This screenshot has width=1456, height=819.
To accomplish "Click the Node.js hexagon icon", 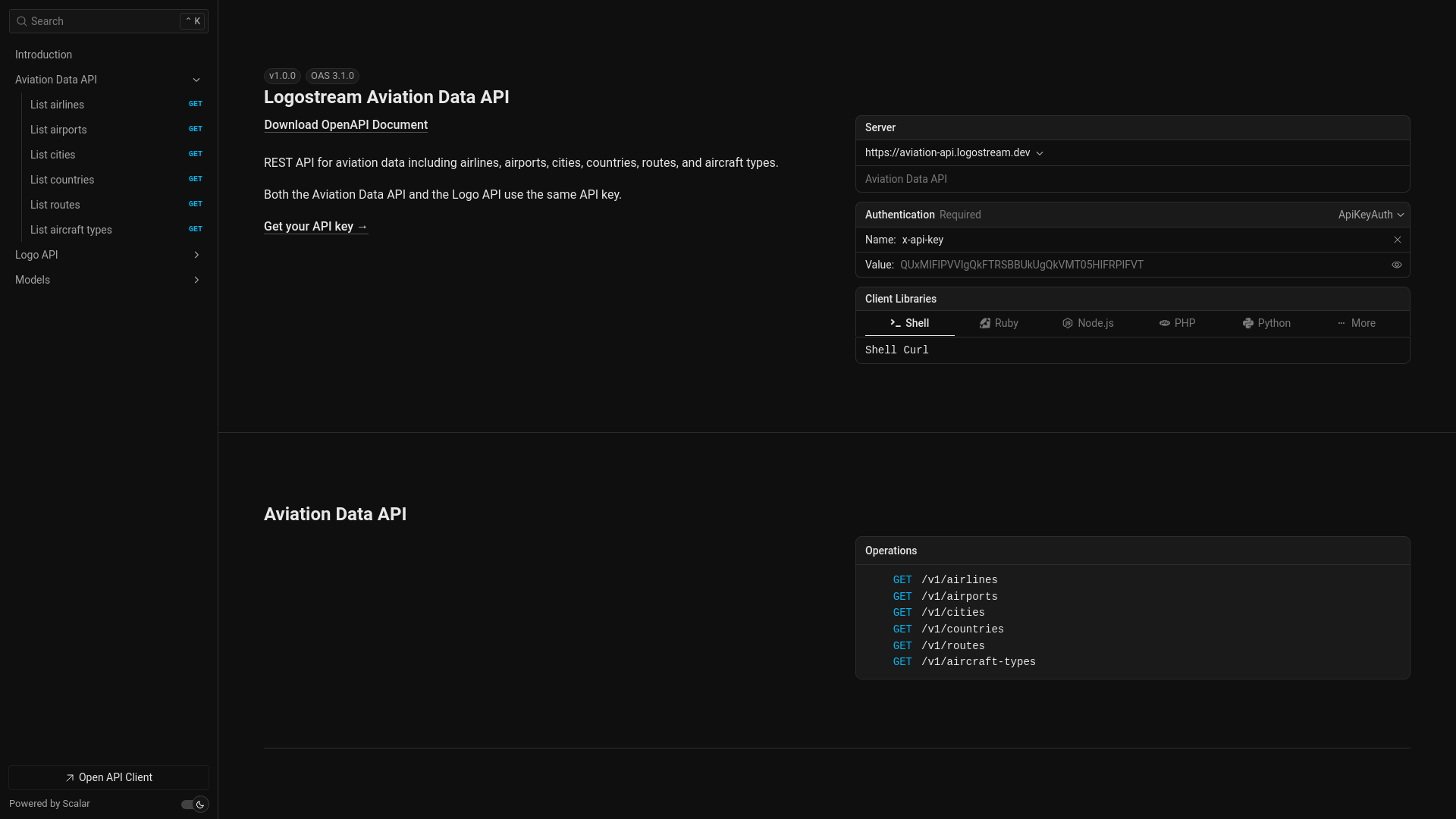I will point(1068,323).
